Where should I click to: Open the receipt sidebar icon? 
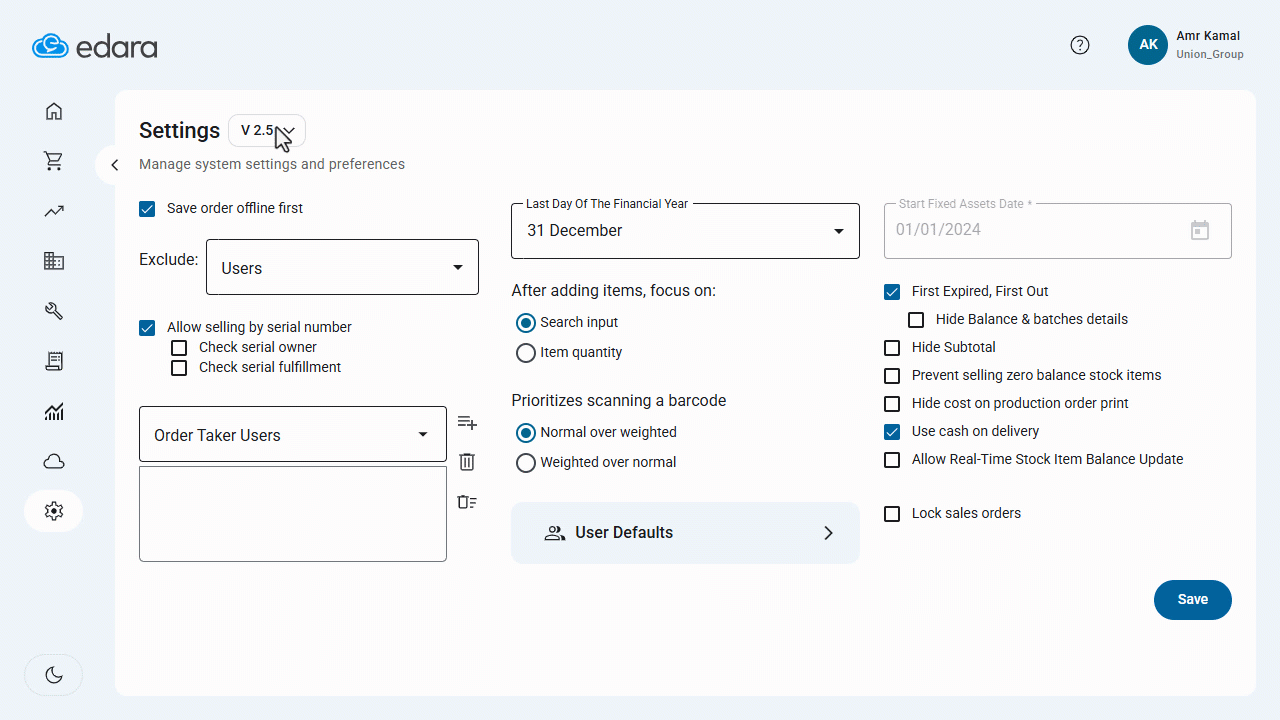tap(54, 361)
